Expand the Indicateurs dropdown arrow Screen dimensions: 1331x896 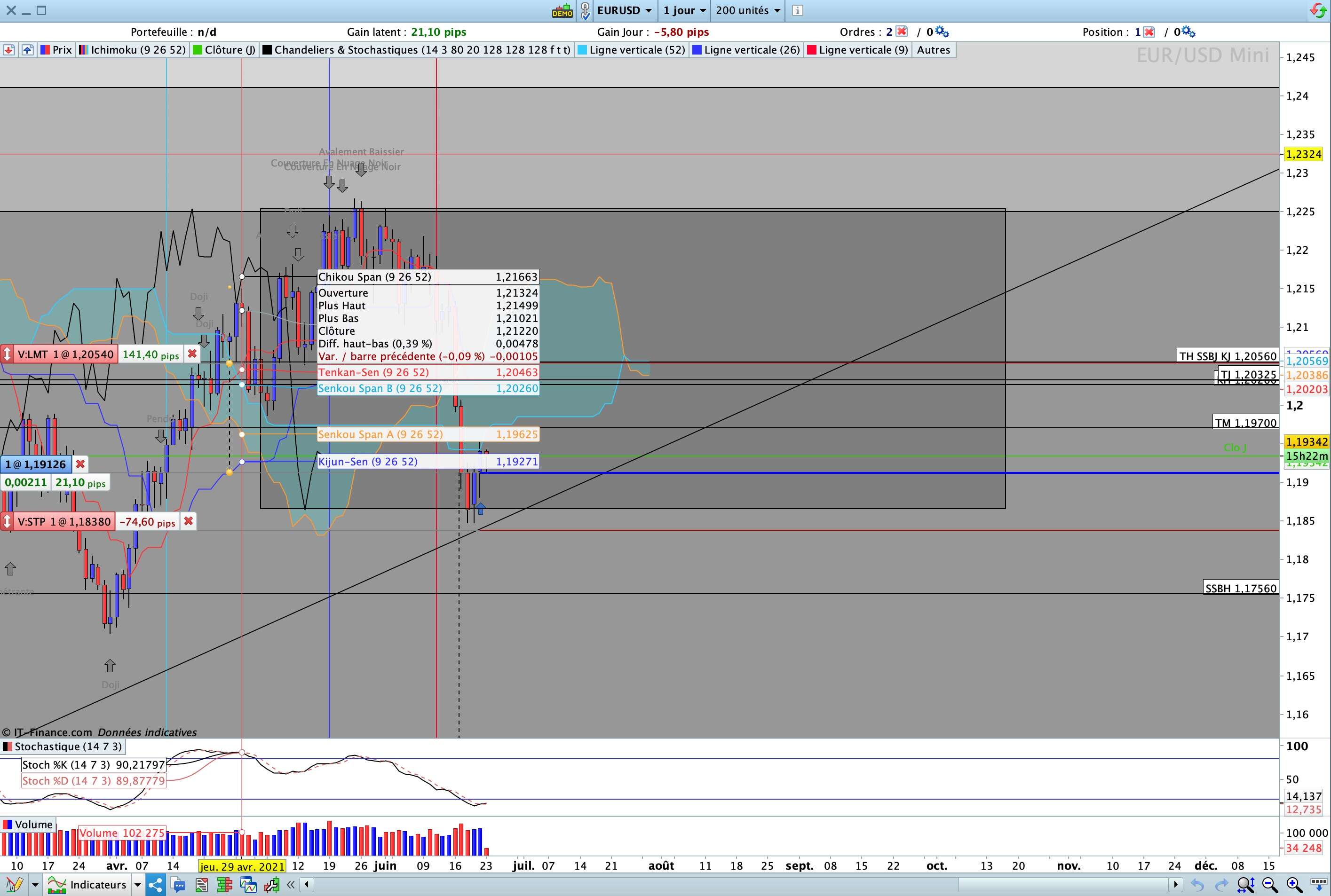(x=137, y=885)
